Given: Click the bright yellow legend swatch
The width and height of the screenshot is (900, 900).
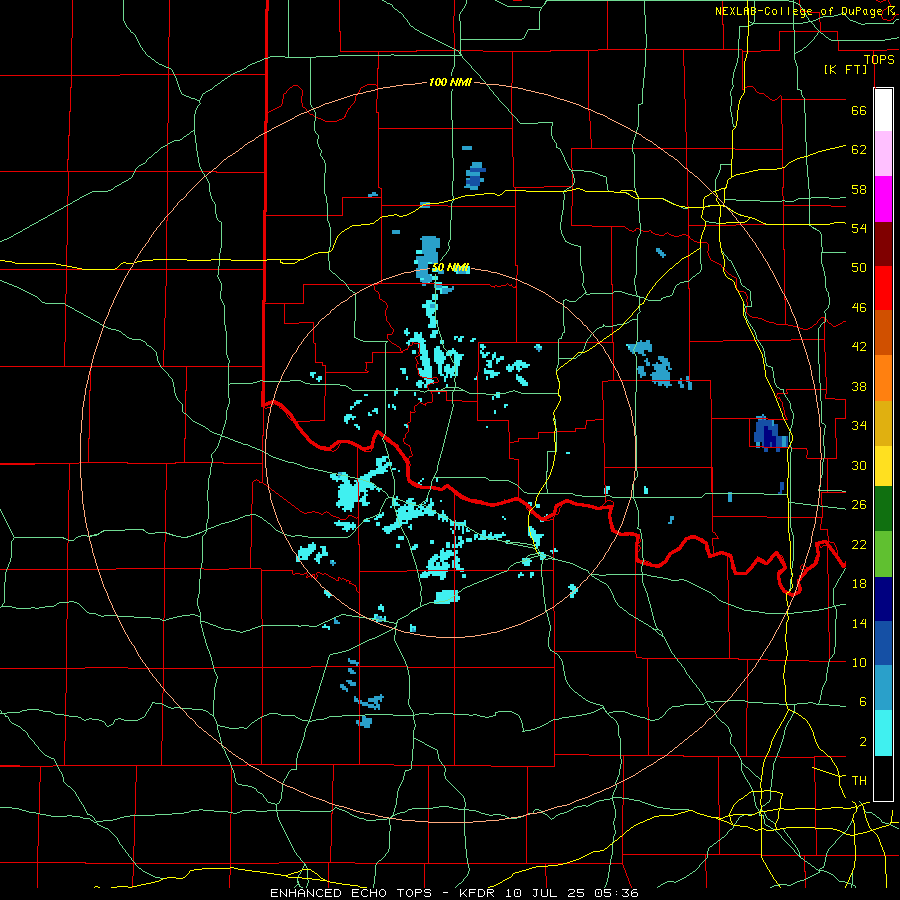Looking at the screenshot, I should click(x=883, y=466).
